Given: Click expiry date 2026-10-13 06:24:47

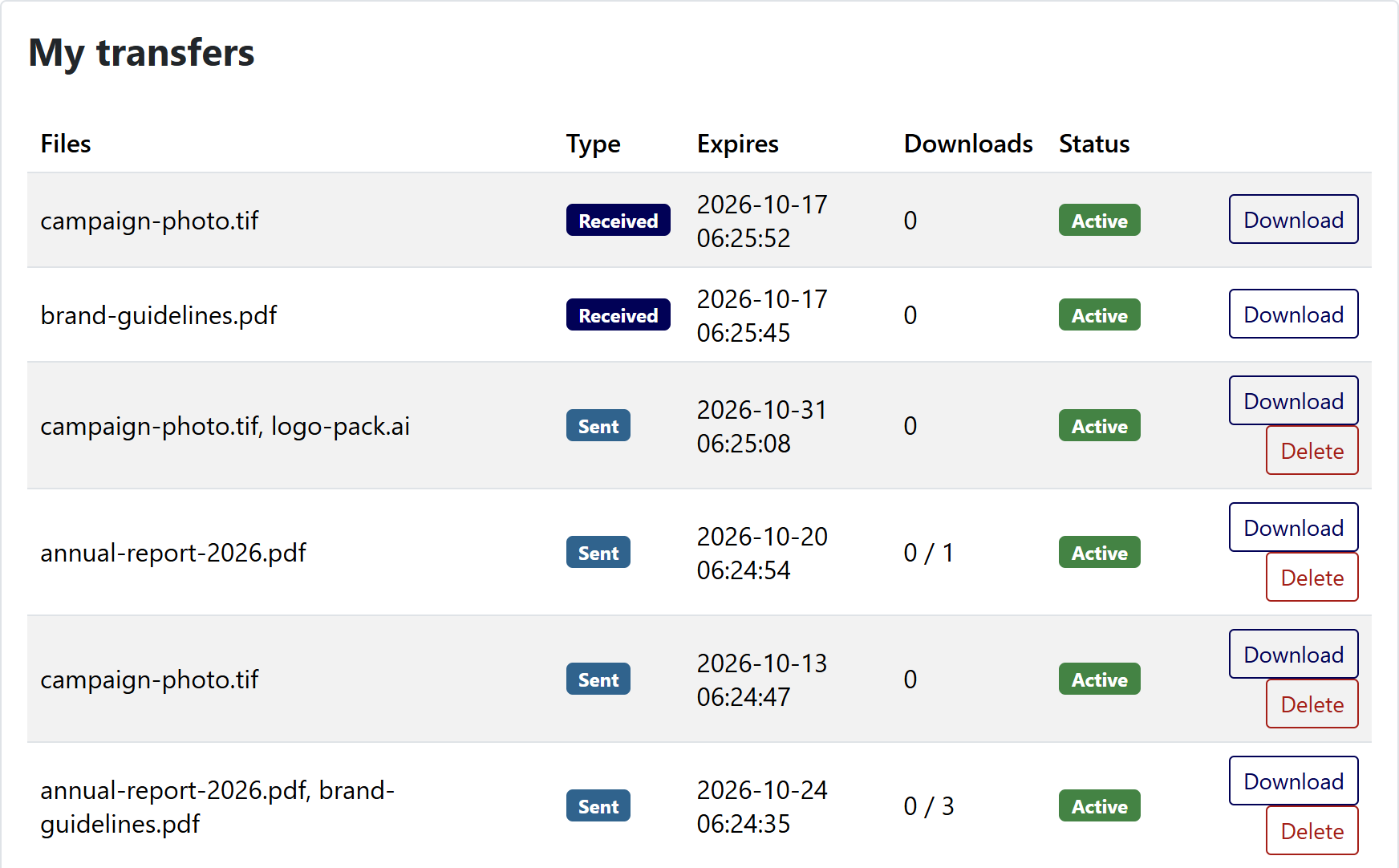Looking at the screenshot, I should click(762, 679).
